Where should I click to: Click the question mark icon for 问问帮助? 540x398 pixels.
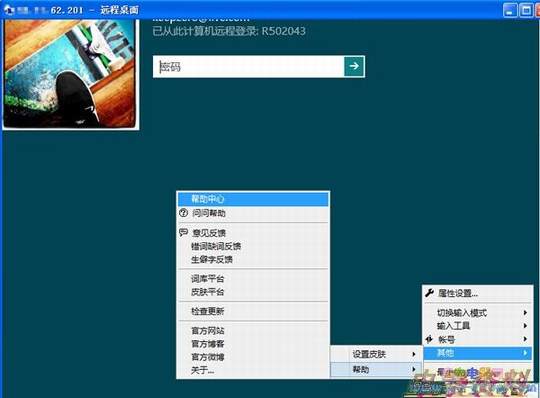point(183,213)
